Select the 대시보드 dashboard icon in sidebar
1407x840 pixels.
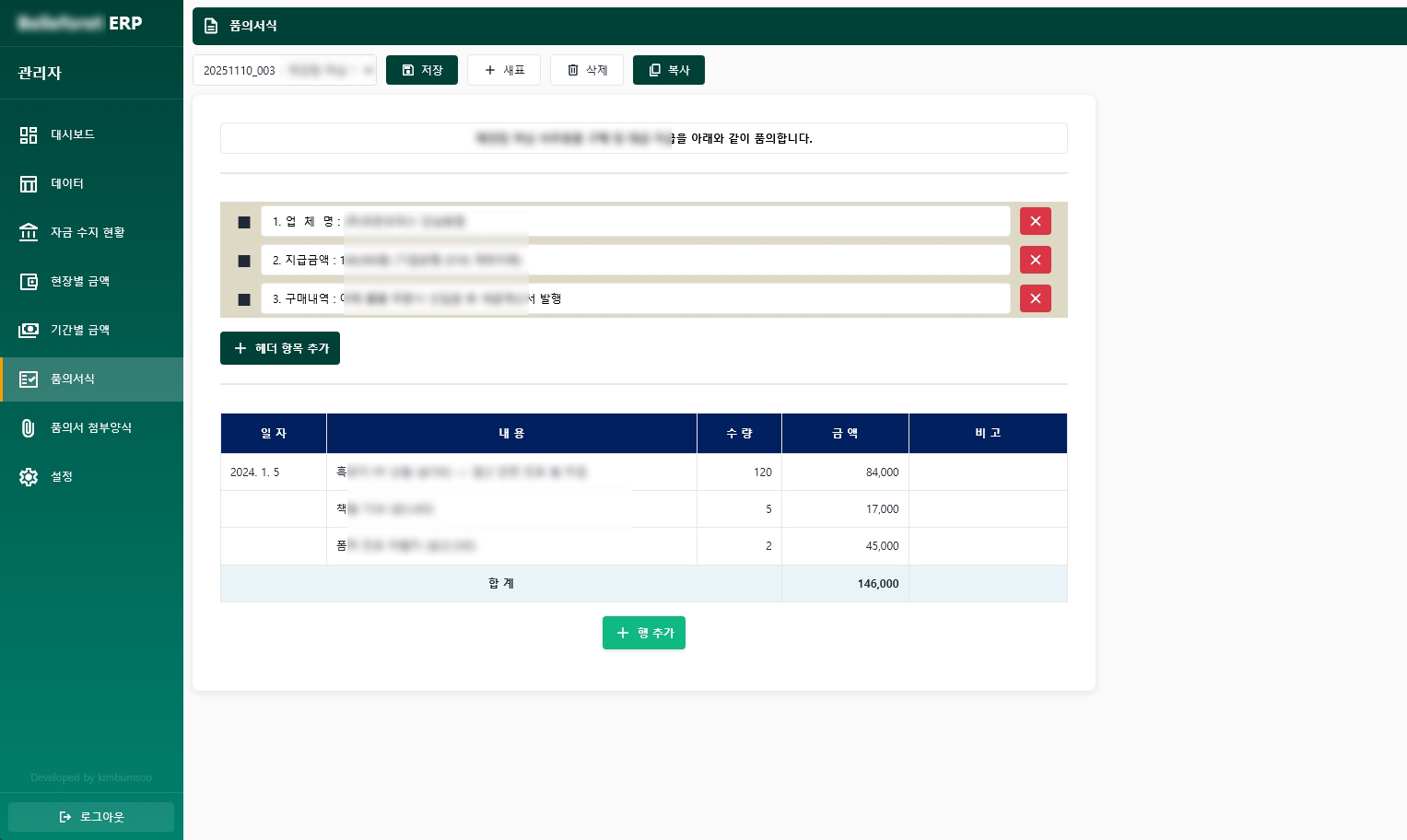pos(29,134)
